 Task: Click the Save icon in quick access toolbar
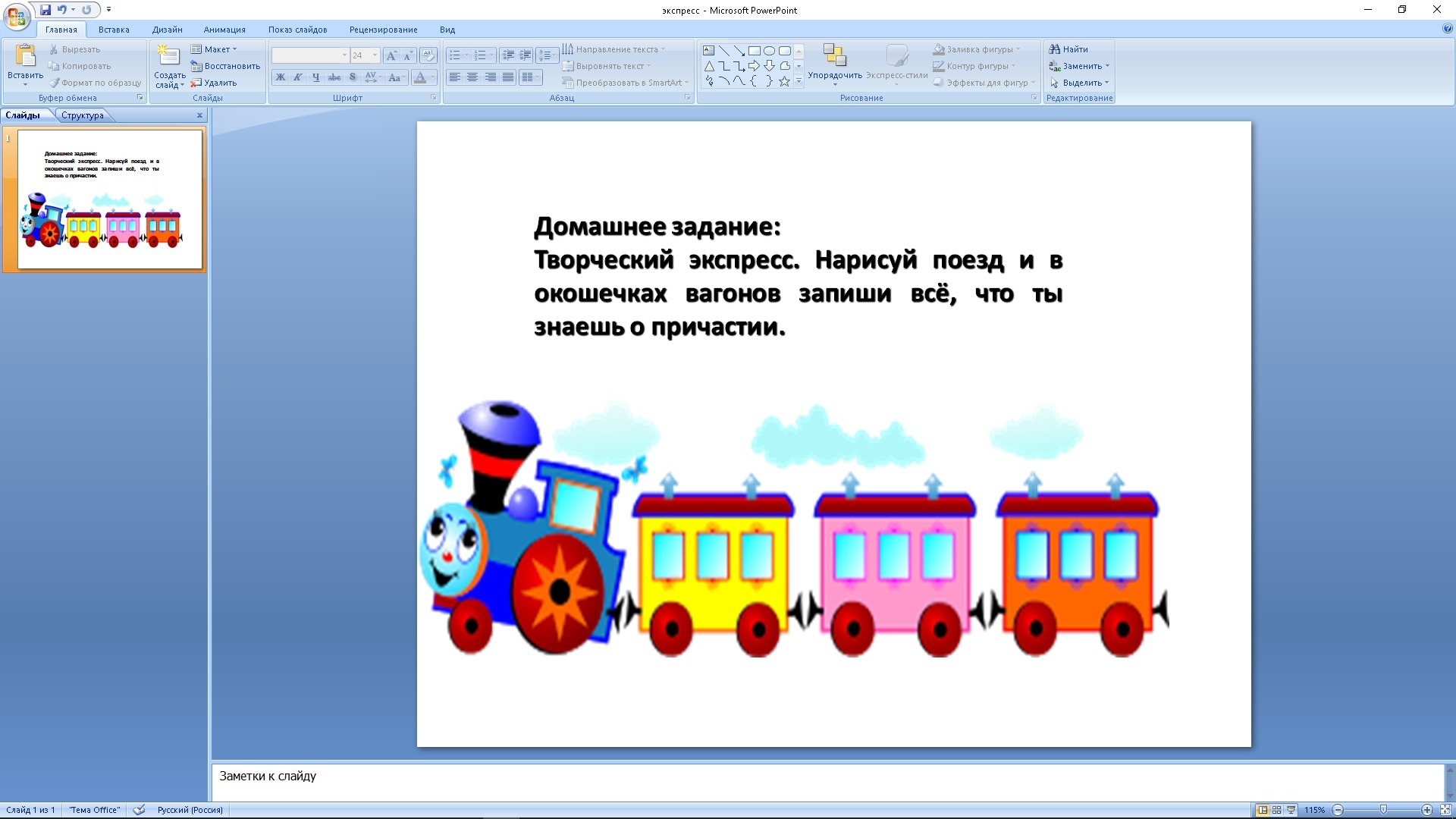[x=45, y=10]
